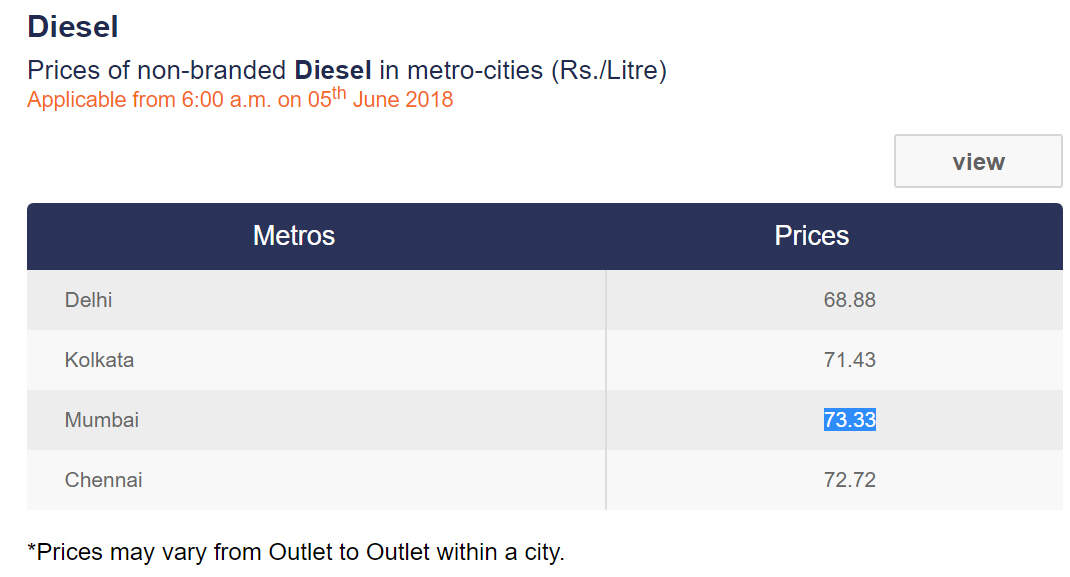Click the bold Diesel word in subtitle
Screen dimensions: 1070x577
333,71
